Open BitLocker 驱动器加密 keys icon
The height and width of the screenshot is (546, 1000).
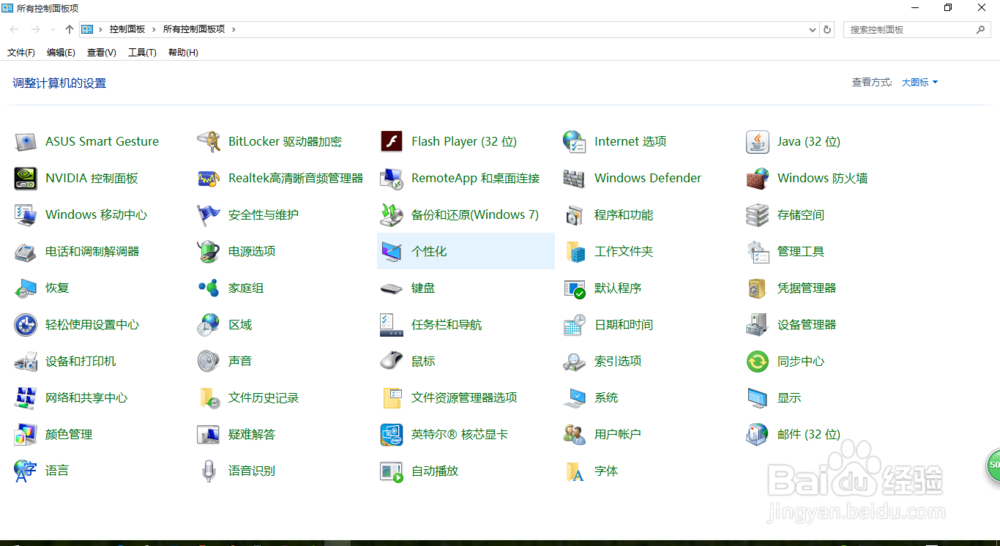209,142
